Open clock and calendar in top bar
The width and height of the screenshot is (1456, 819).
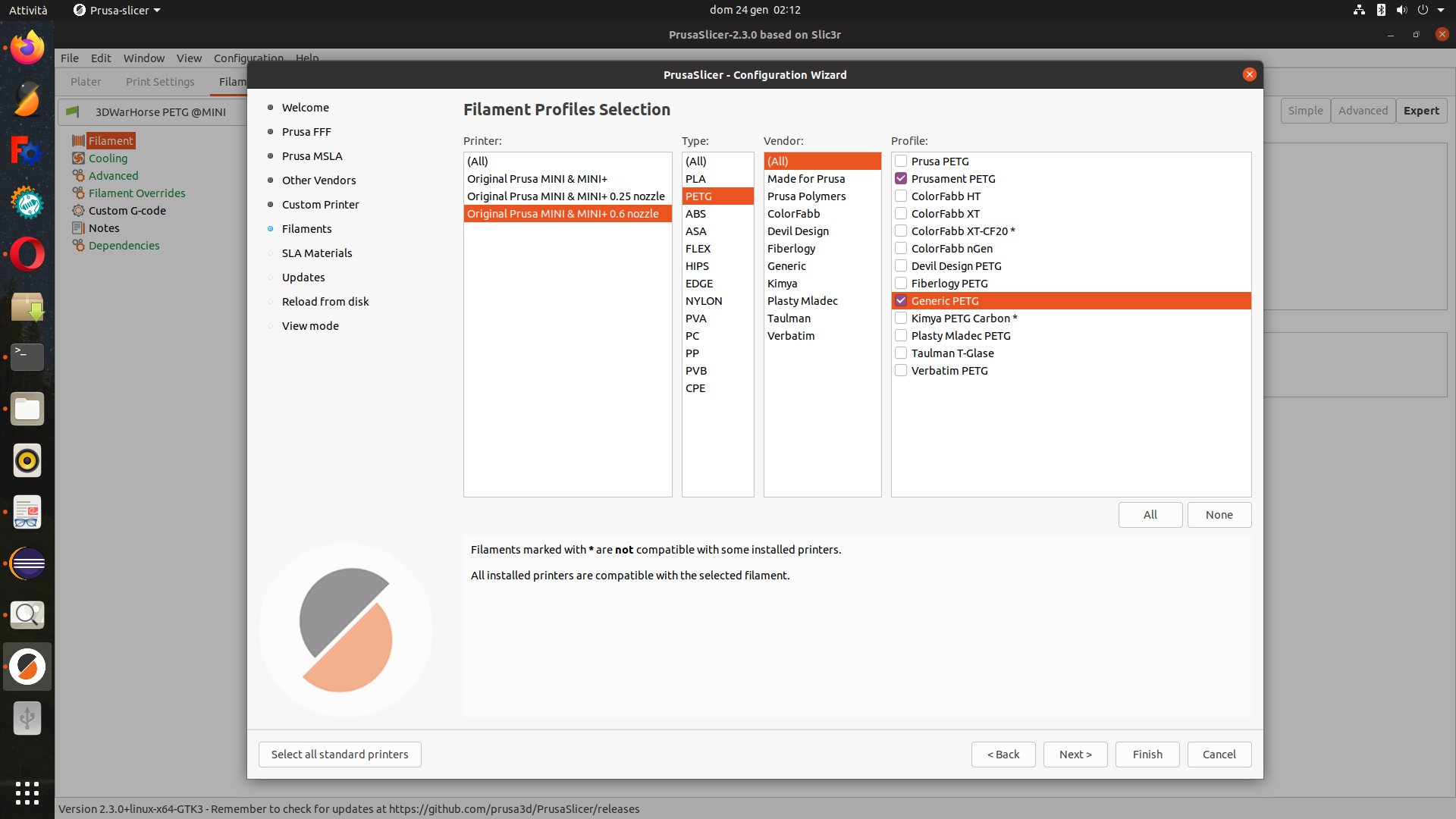755,10
